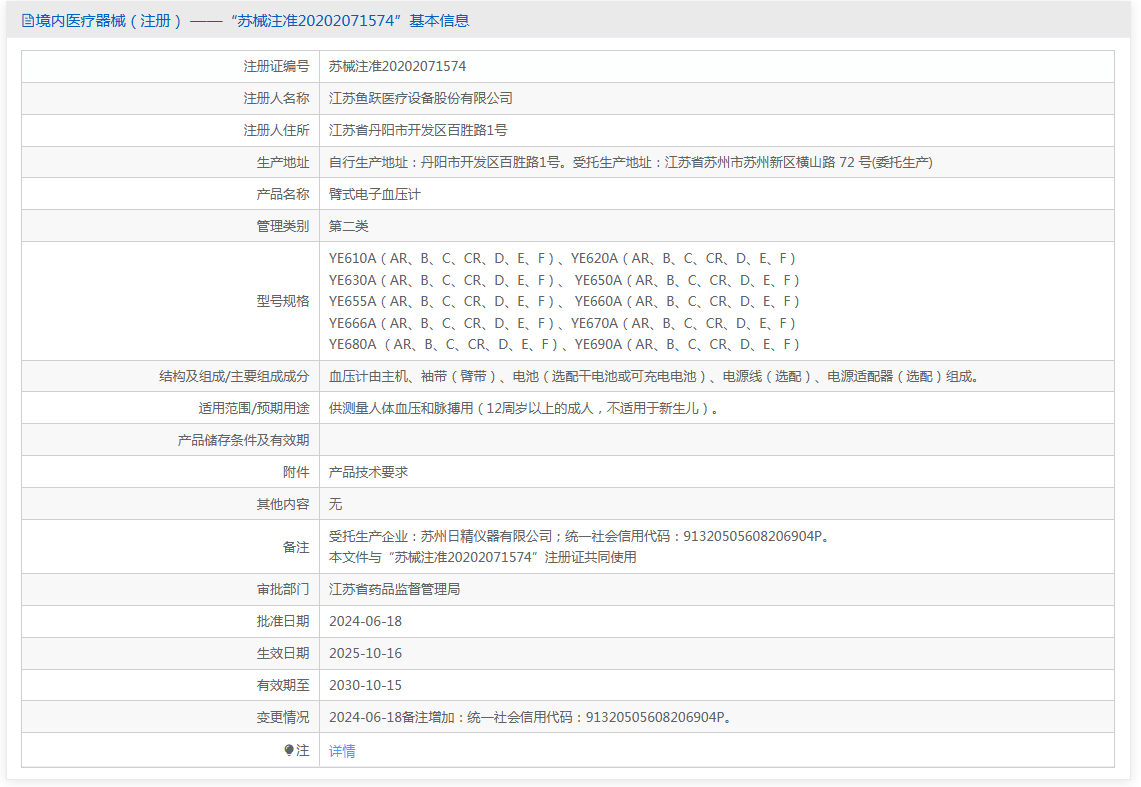Select the 注册证编号 row value 苏械注准20202071574
Viewport: 1141px width, 787px height.
tap(397, 66)
